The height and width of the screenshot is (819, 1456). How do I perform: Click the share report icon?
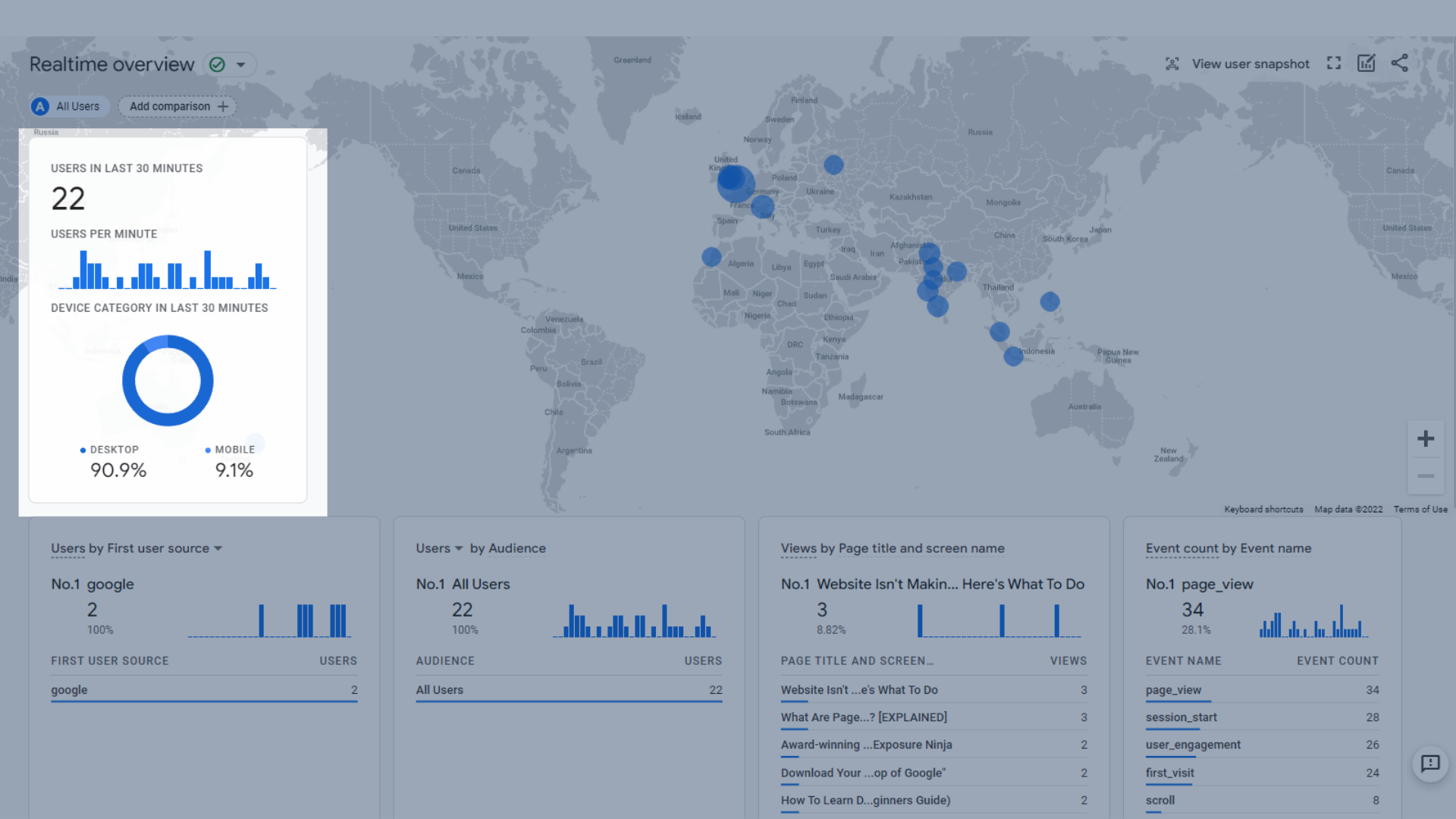pos(1400,64)
